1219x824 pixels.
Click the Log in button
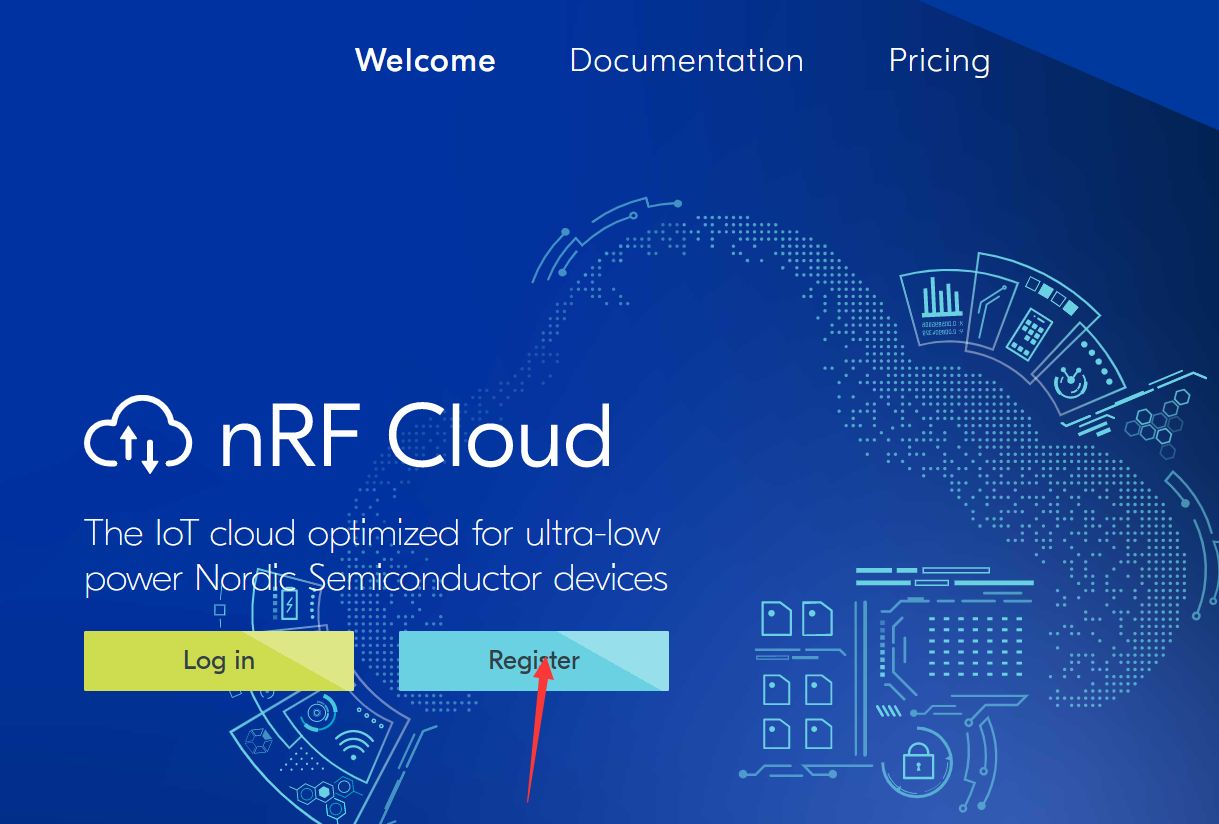coord(219,660)
